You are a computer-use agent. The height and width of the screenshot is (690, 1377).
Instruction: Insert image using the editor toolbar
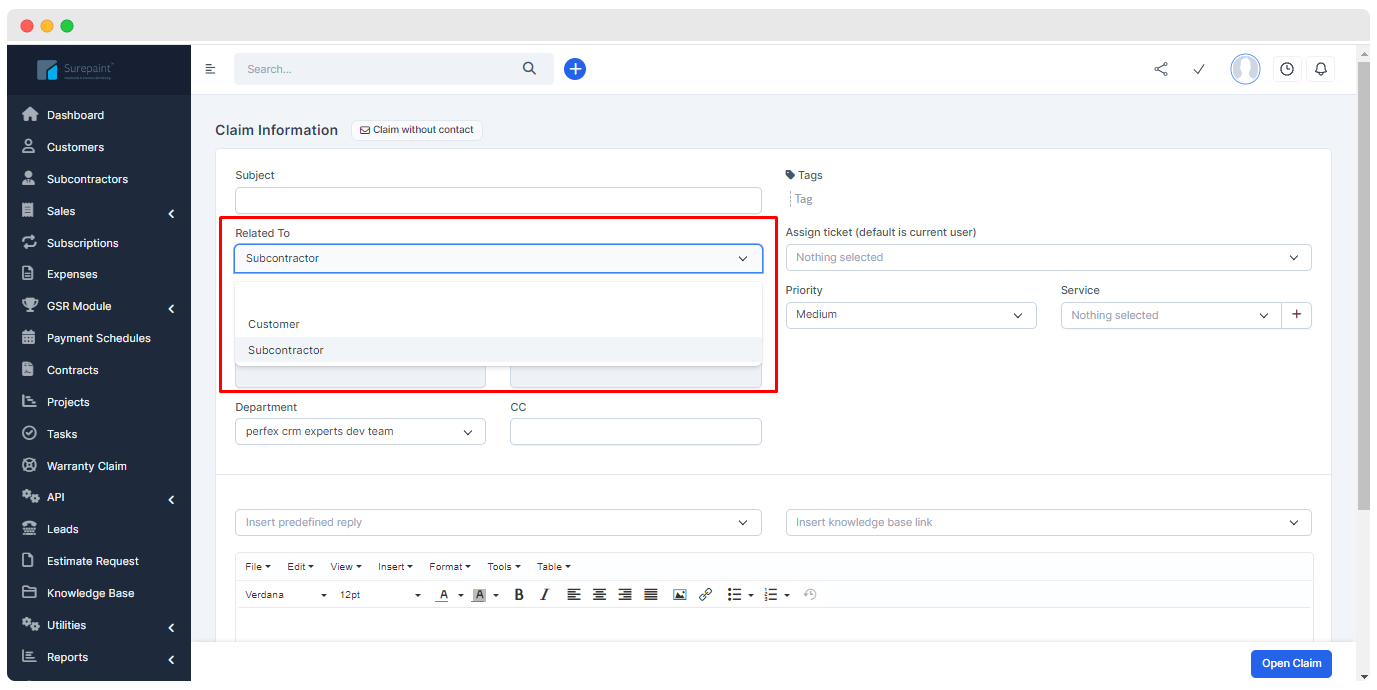click(680, 594)
